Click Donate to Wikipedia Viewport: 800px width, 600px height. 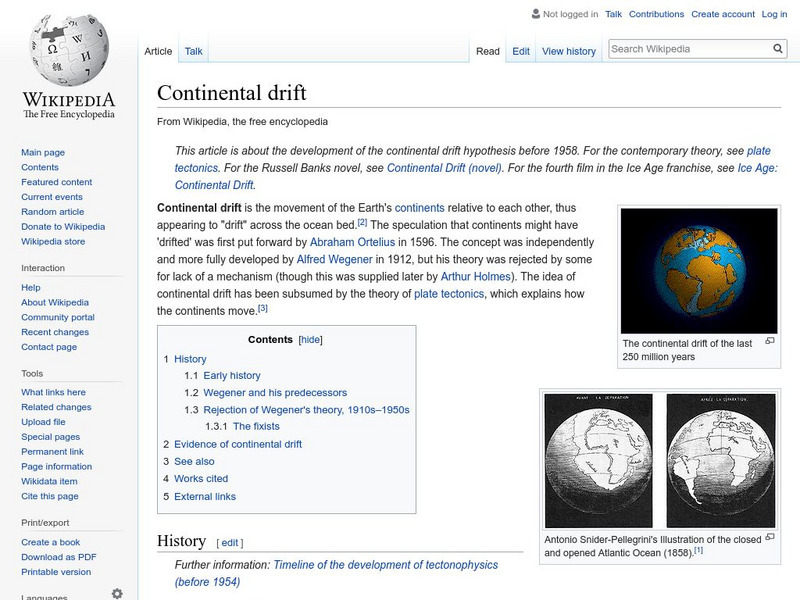63,227
